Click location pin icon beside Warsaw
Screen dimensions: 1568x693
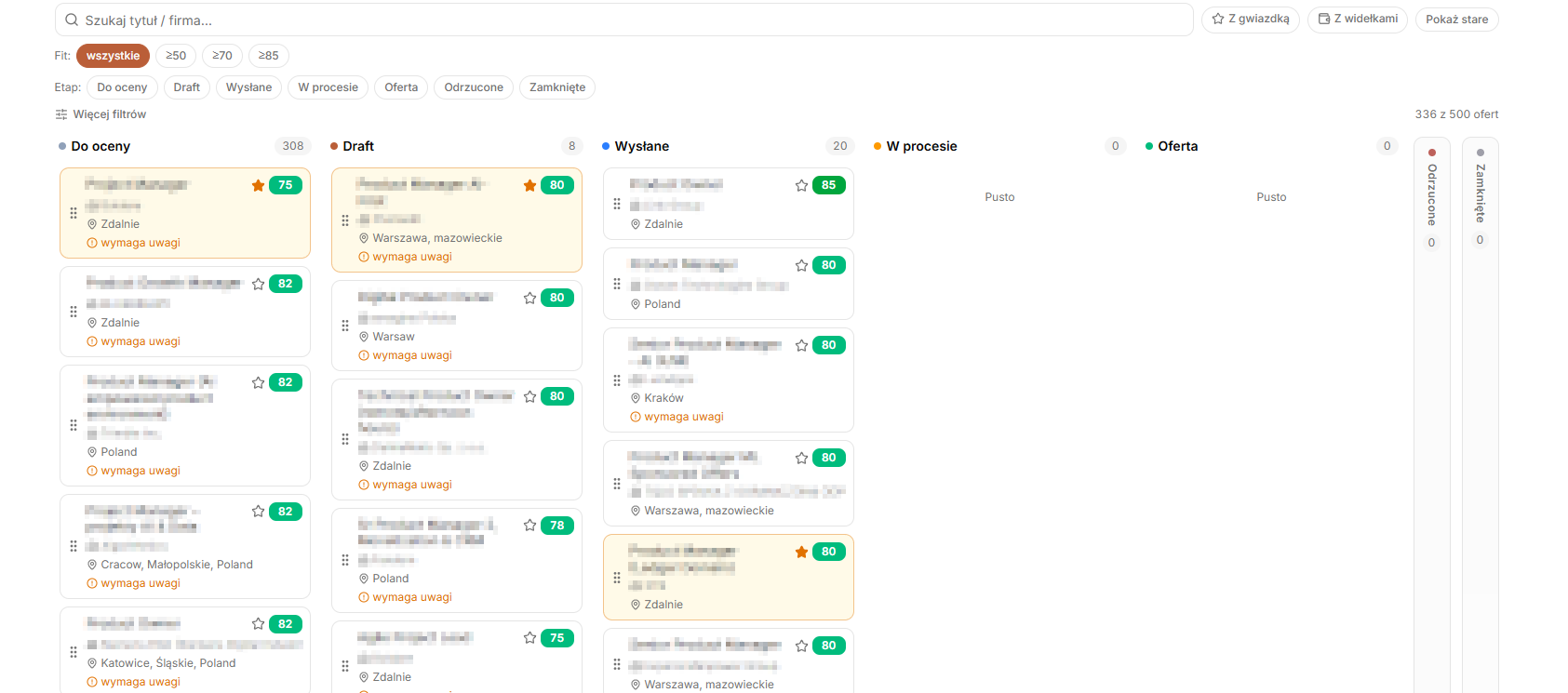pyautogui.click(x=364, y=337)
